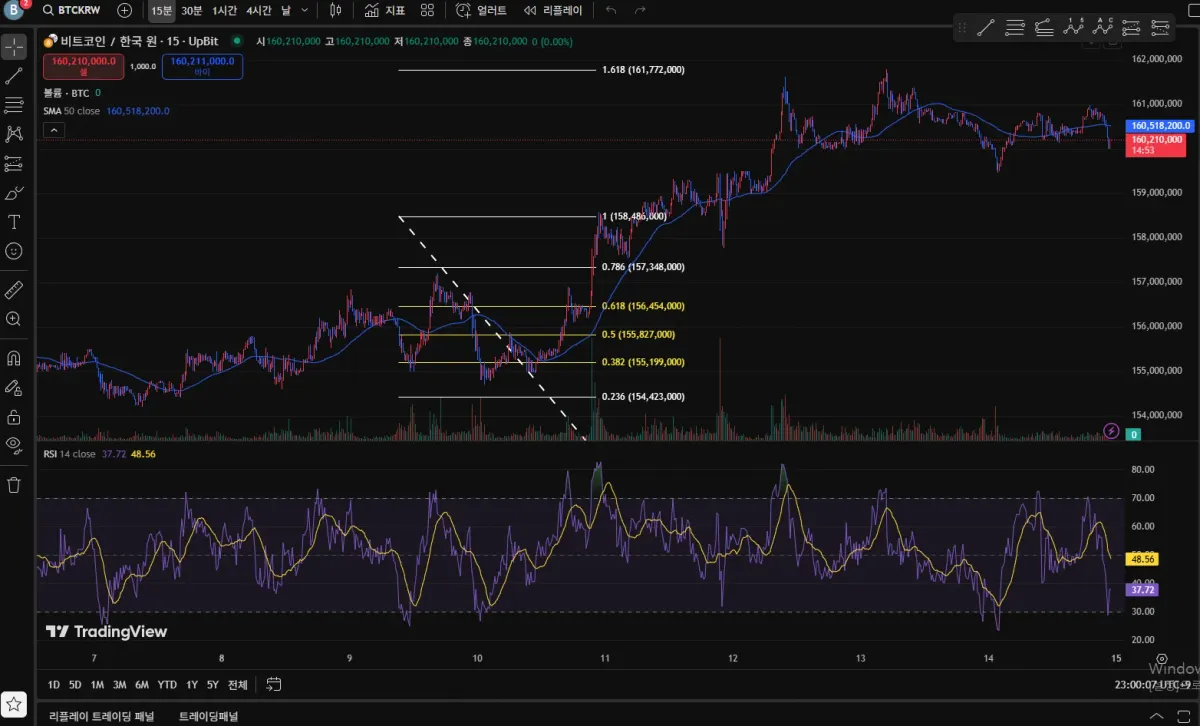The image size is (1200, 726).
Task: Expand bottom panel with chevron up
Action: click(1157, 716)
